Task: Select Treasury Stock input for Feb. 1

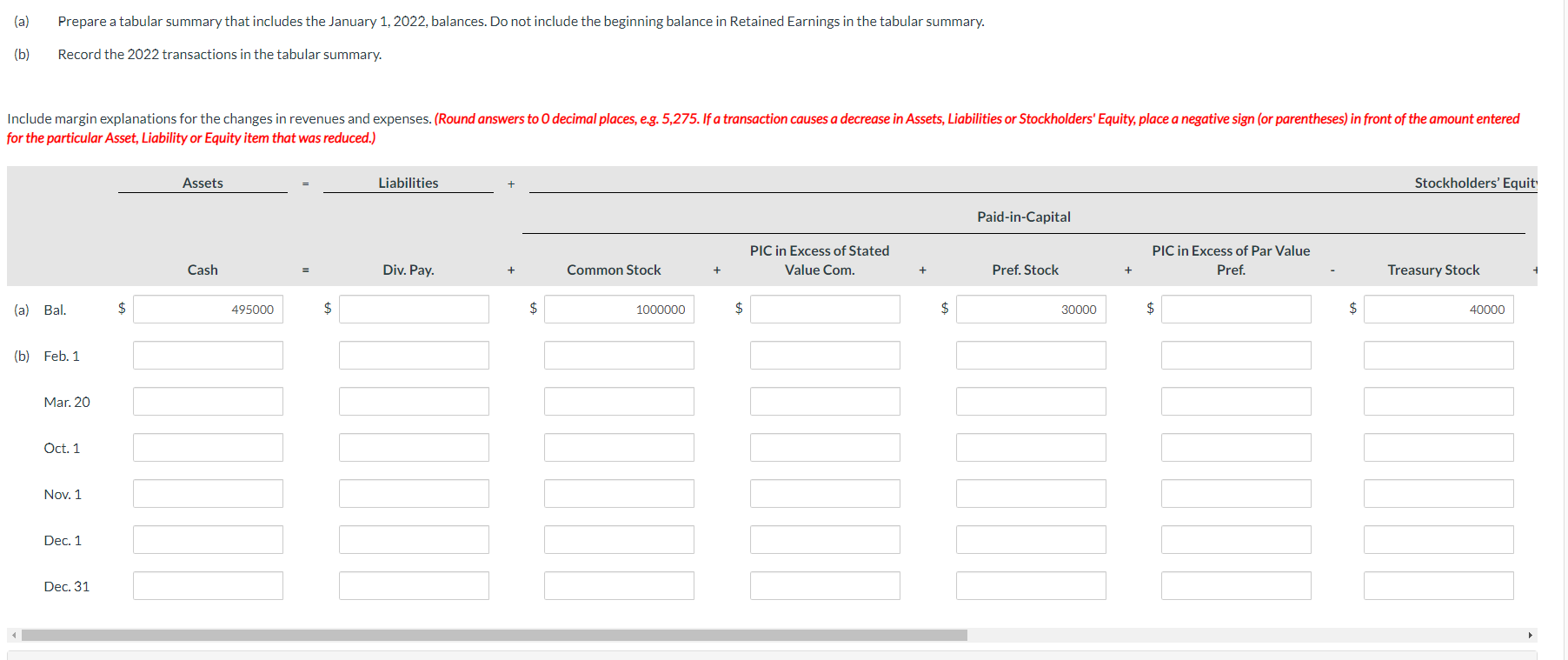Action: (1438, 355)
